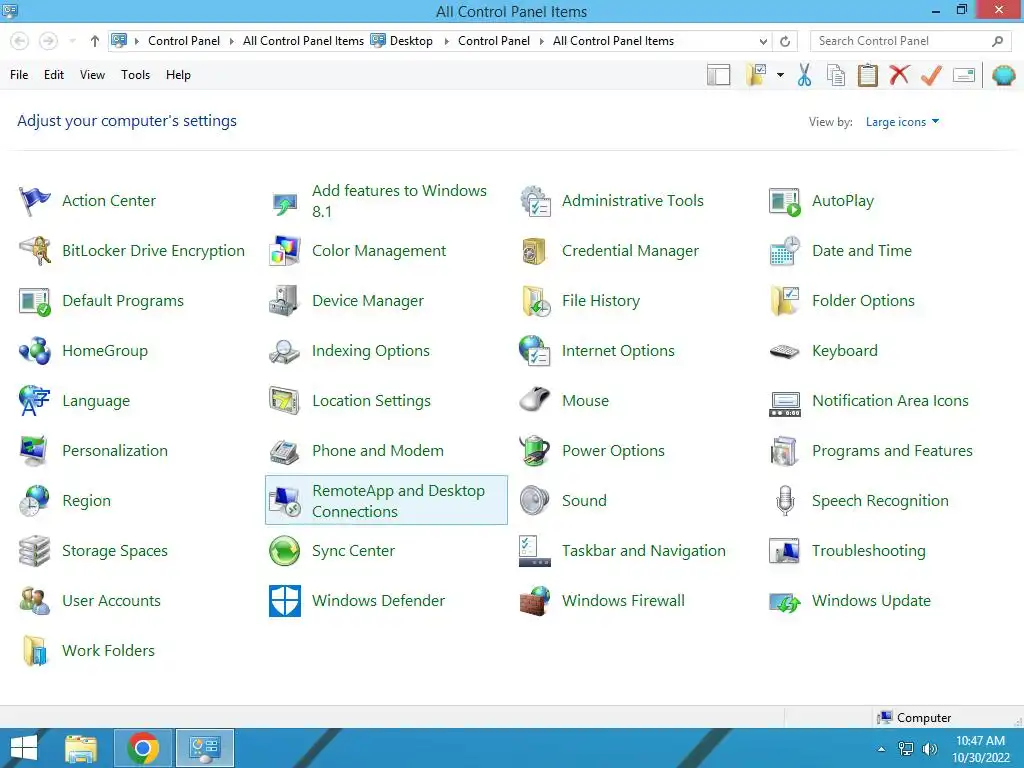Viewport: 1024px width, 768px height.
Task: Click the volume speaker tray icon
Action: [x=929, y=749]
